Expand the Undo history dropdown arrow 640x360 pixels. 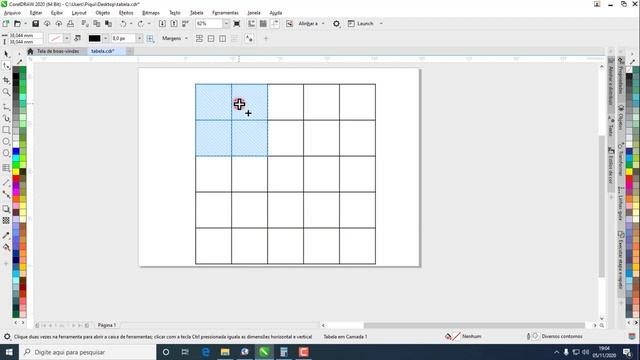pos(131,24)
